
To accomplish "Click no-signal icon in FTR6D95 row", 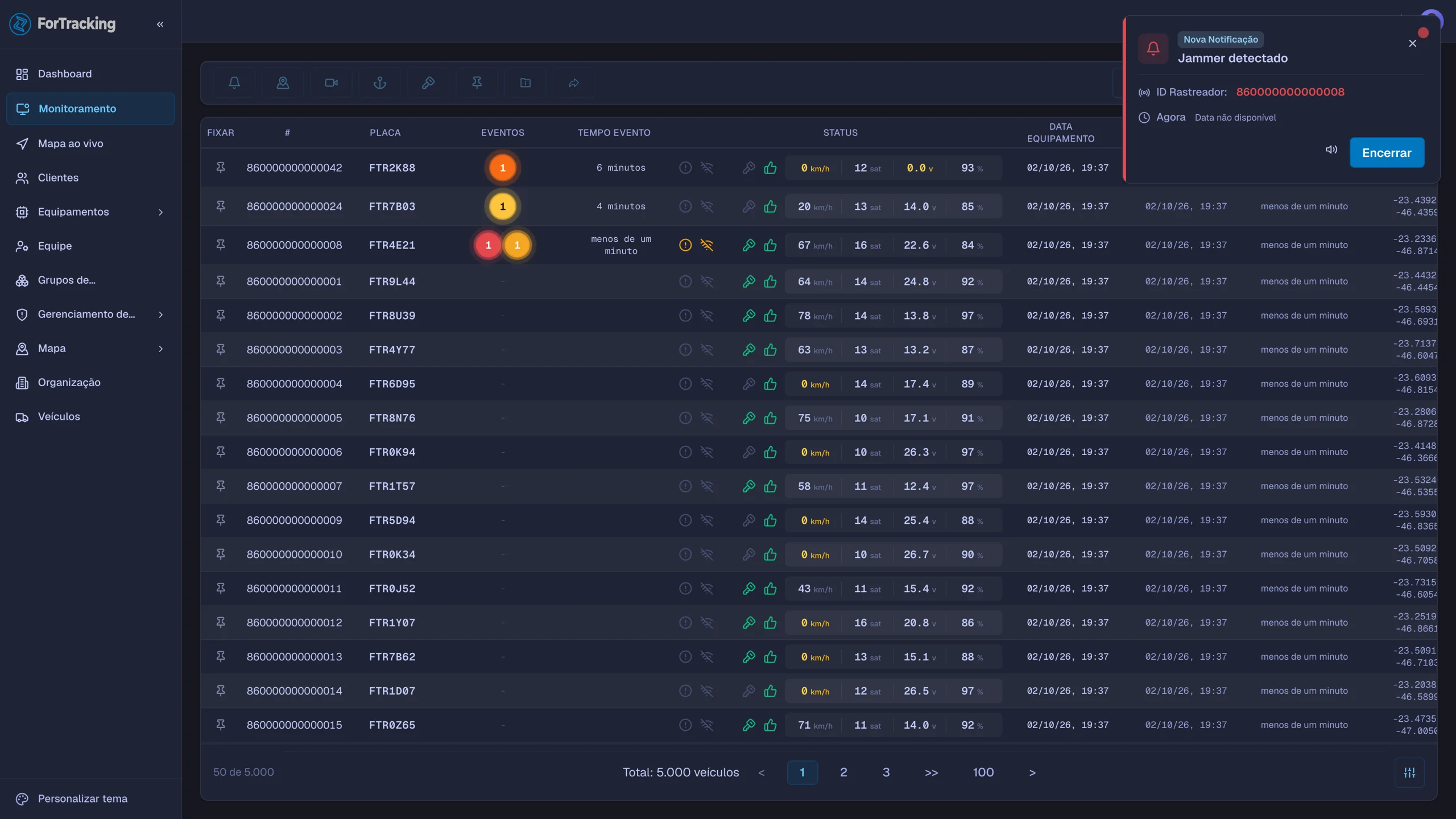I will [x=706, y=384].
